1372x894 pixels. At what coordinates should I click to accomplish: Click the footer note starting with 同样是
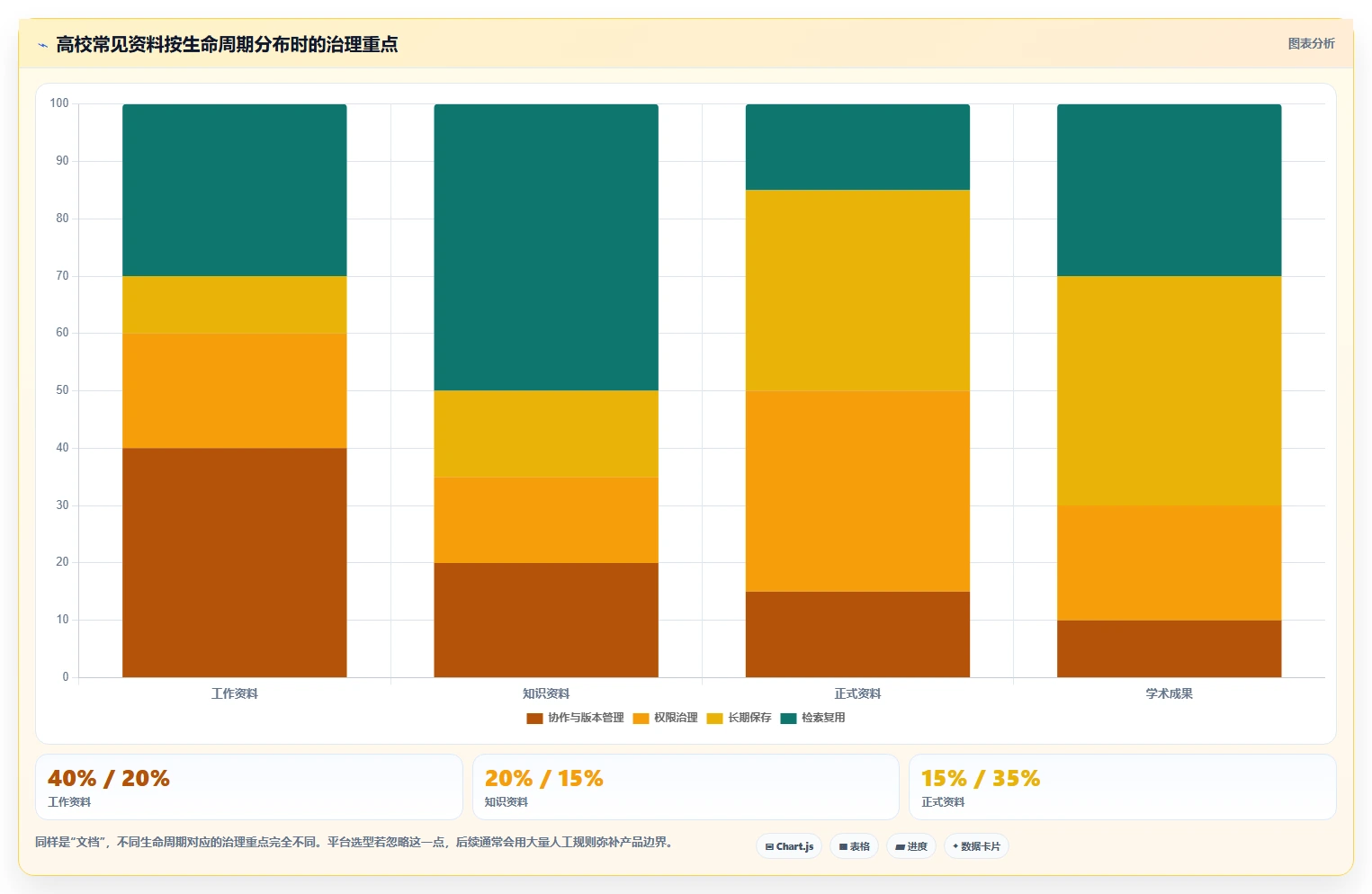(354, 843)
